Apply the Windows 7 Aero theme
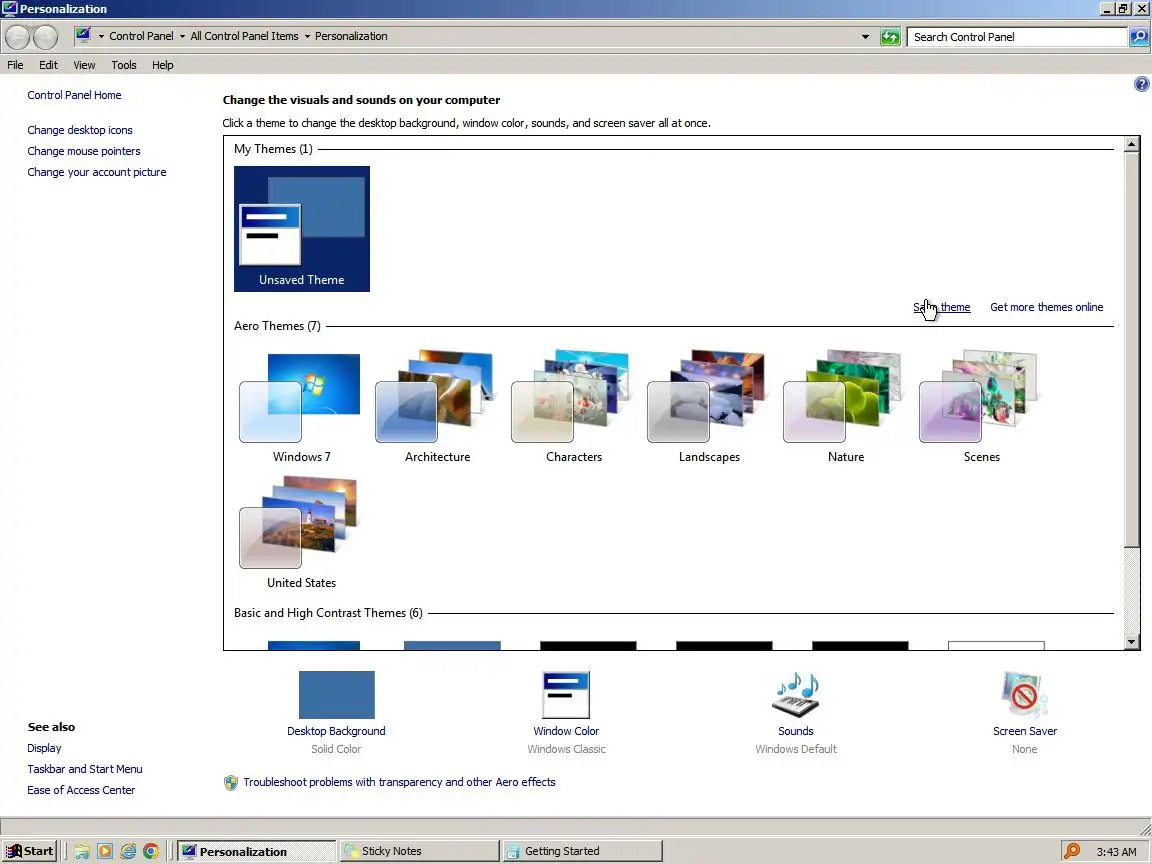 coord(300,406)
